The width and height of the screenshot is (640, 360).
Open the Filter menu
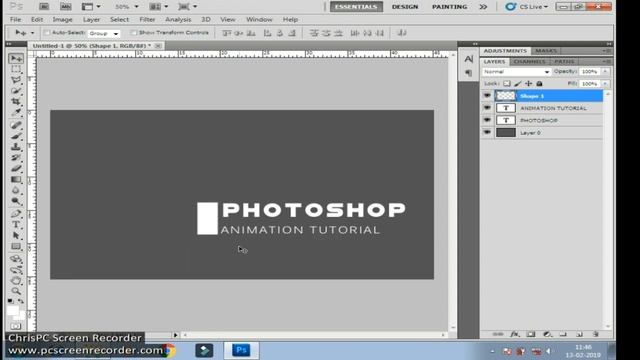coord(147,19)
